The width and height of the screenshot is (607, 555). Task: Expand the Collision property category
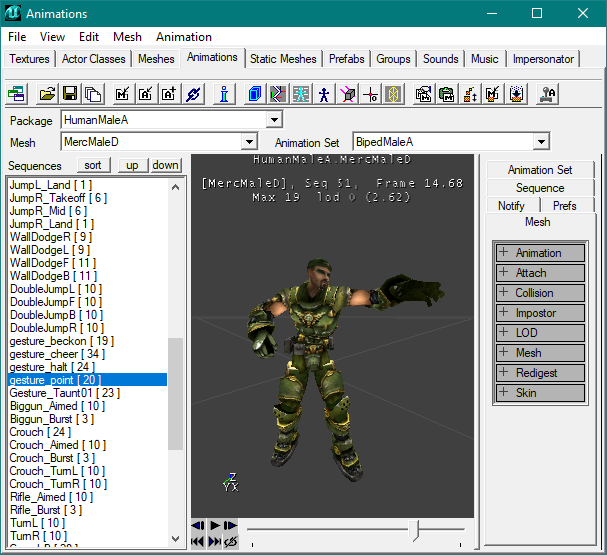tap(540, 293)
